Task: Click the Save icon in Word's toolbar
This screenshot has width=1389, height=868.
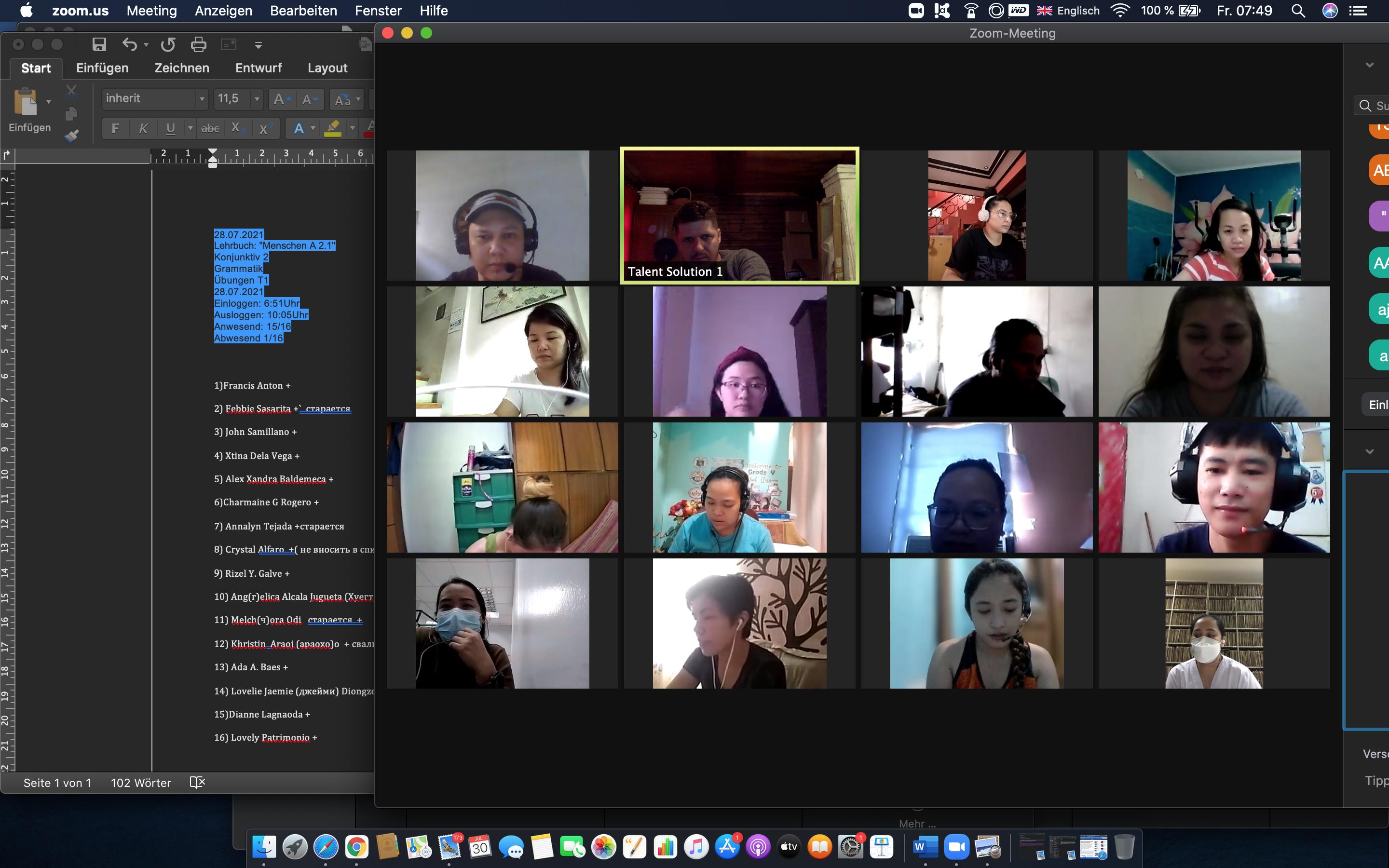Action: [x=99, y=44]
